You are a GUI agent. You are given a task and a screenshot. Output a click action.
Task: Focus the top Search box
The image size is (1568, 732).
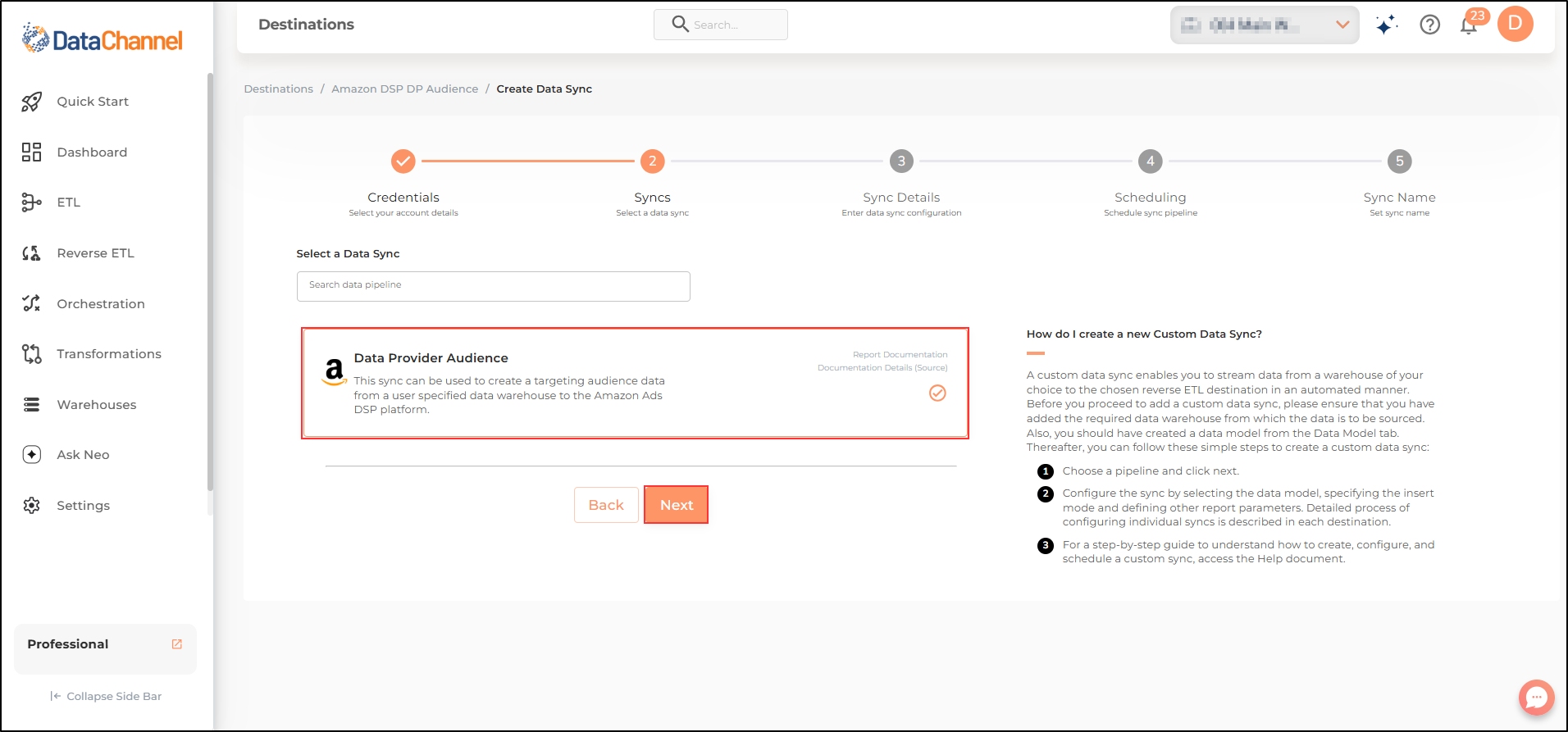click(x=720, y=25)
